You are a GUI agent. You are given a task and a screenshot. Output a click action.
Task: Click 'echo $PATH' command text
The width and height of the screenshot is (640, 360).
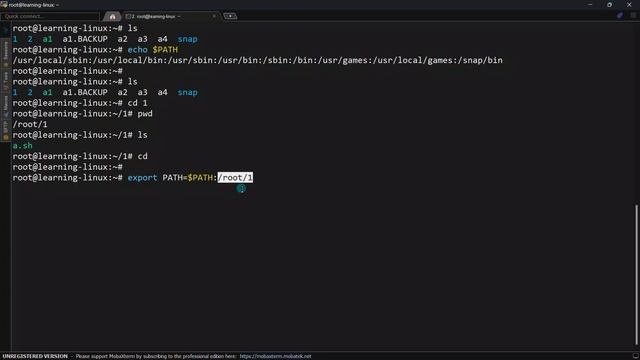click(153, 50)
